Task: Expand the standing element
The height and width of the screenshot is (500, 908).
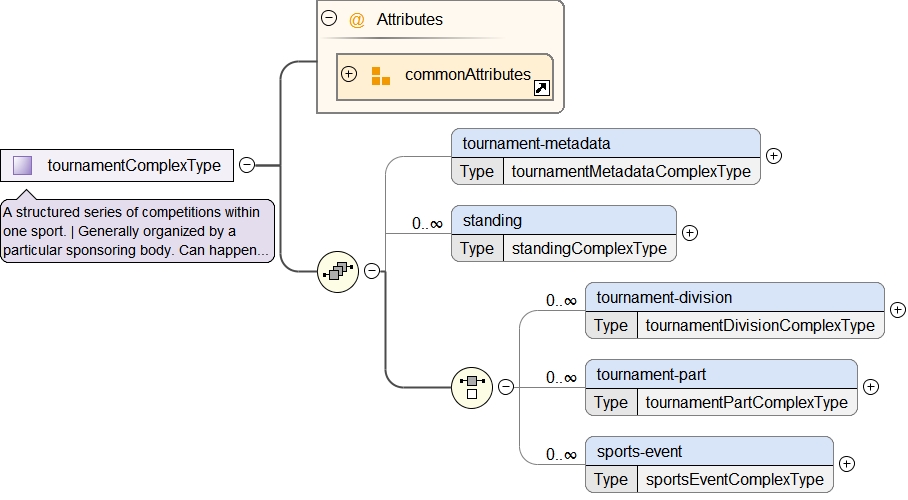Action: 689,233
